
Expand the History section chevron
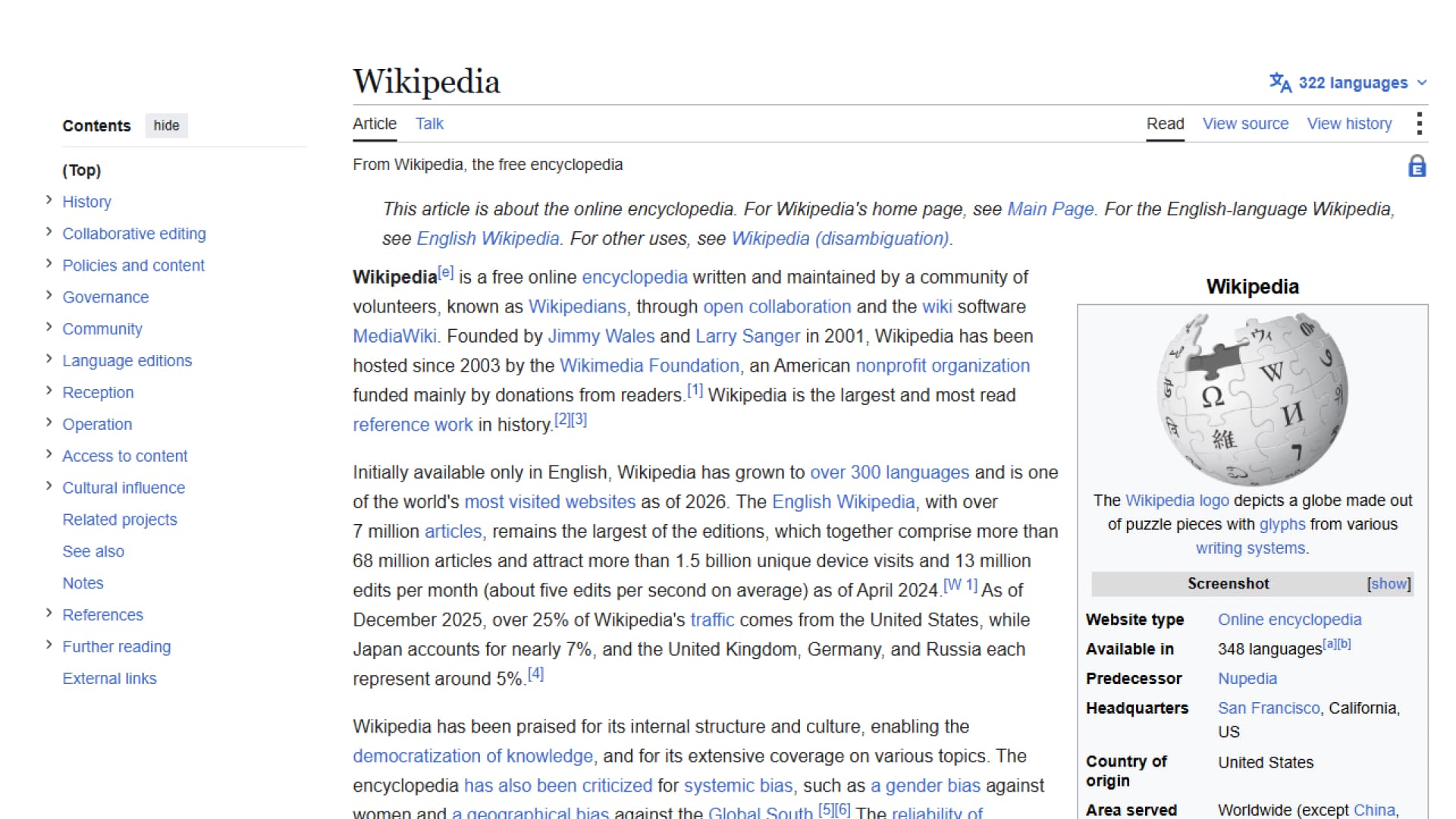click(49, 200)
